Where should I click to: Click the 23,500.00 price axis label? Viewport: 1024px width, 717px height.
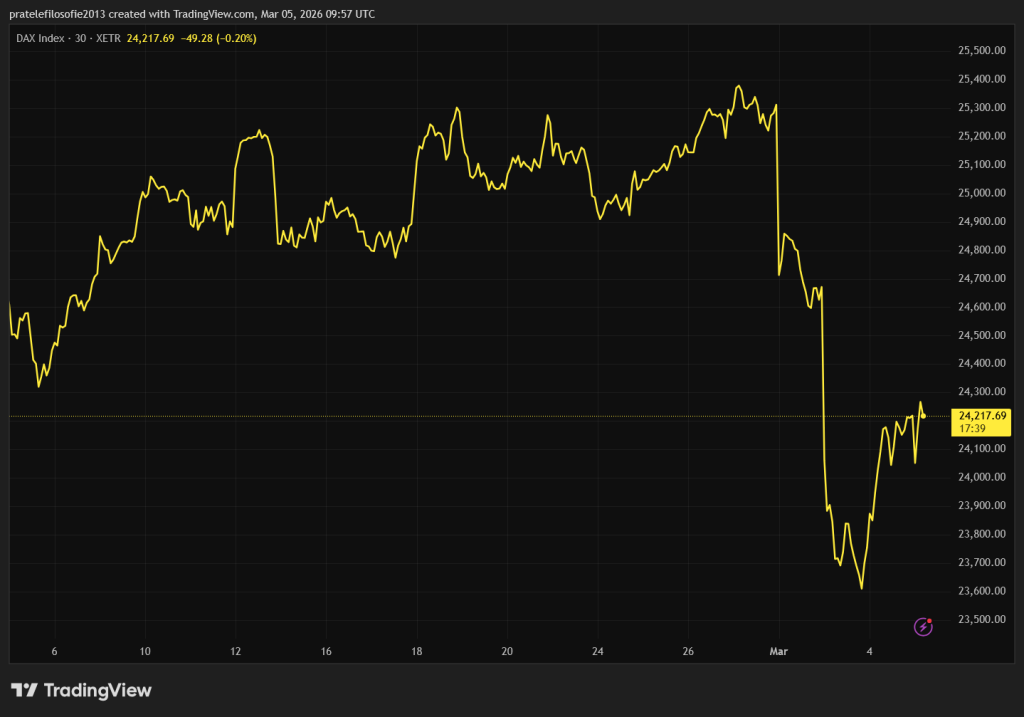click(981, 620)
